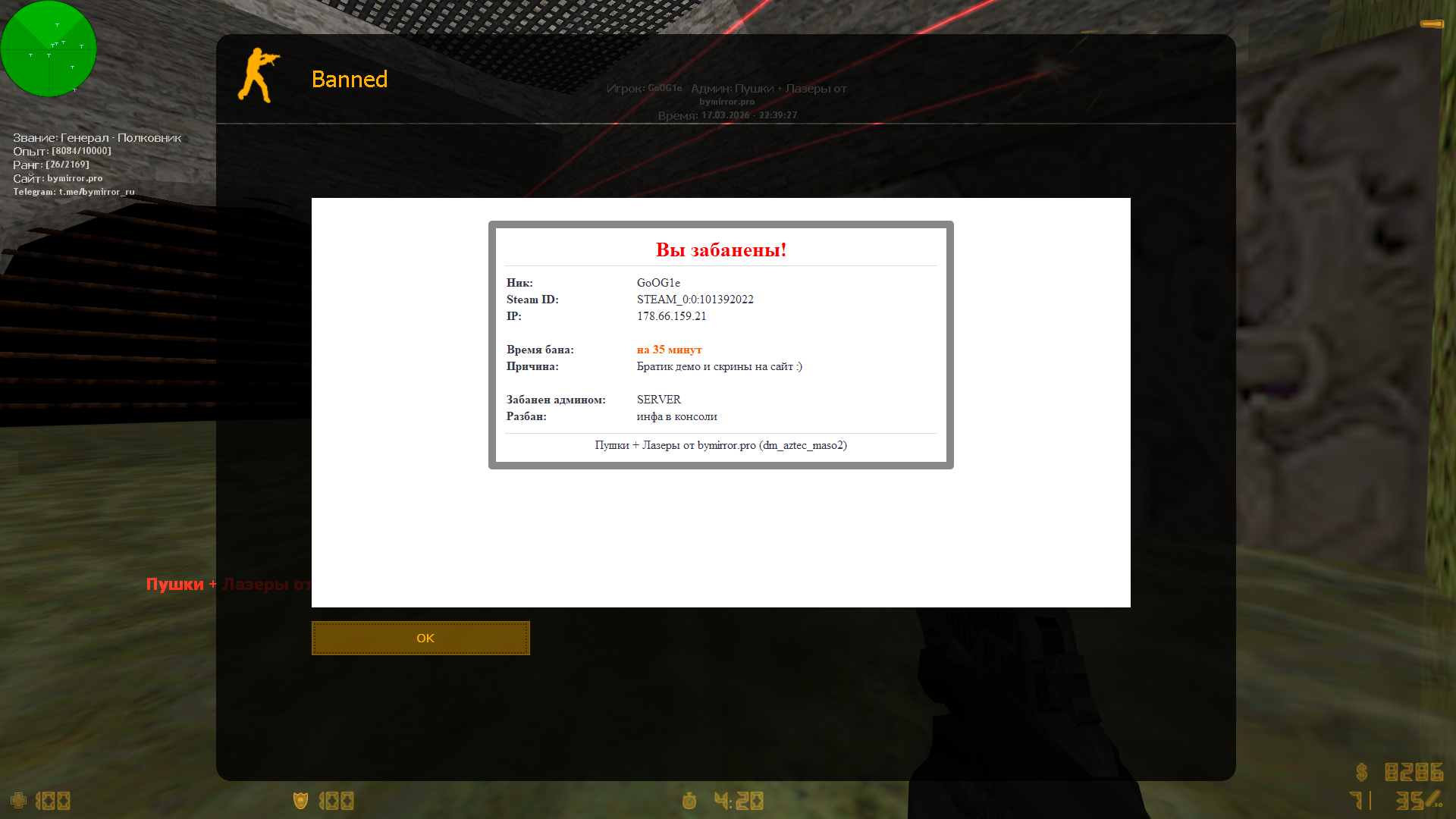Click the IP address 178.66.159.21
Viewport: 1456px width, 819px height.
(671, 316)
